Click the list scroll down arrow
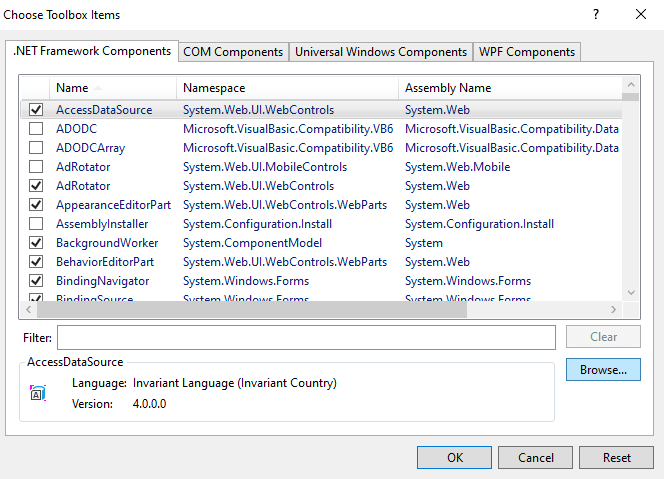664x479 pixels. coord(631,293)
